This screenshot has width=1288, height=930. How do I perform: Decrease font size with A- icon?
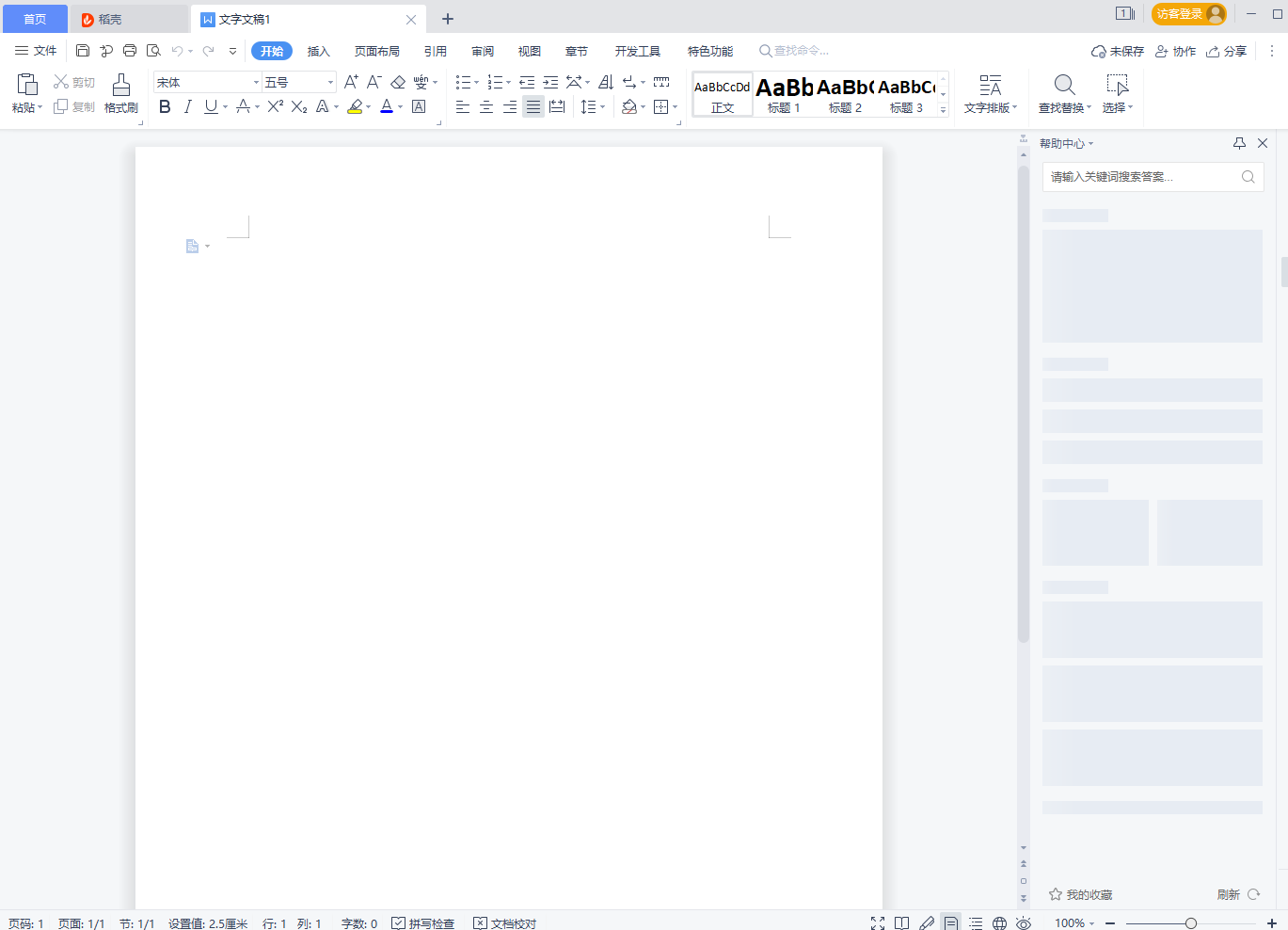coord(374,82)
